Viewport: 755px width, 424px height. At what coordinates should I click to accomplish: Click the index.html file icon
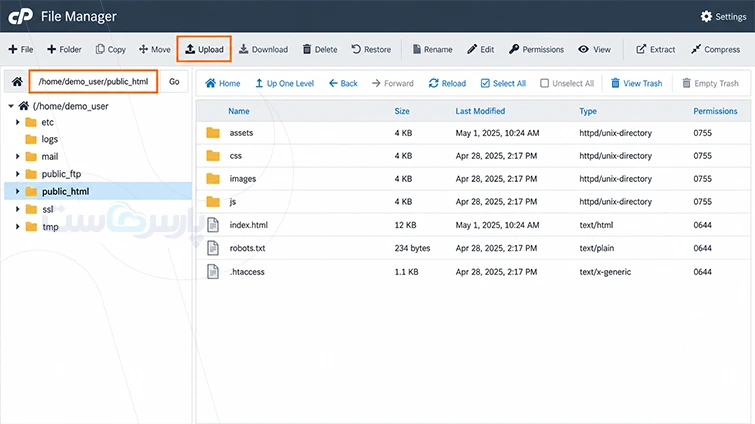click(x=213, y=225)
